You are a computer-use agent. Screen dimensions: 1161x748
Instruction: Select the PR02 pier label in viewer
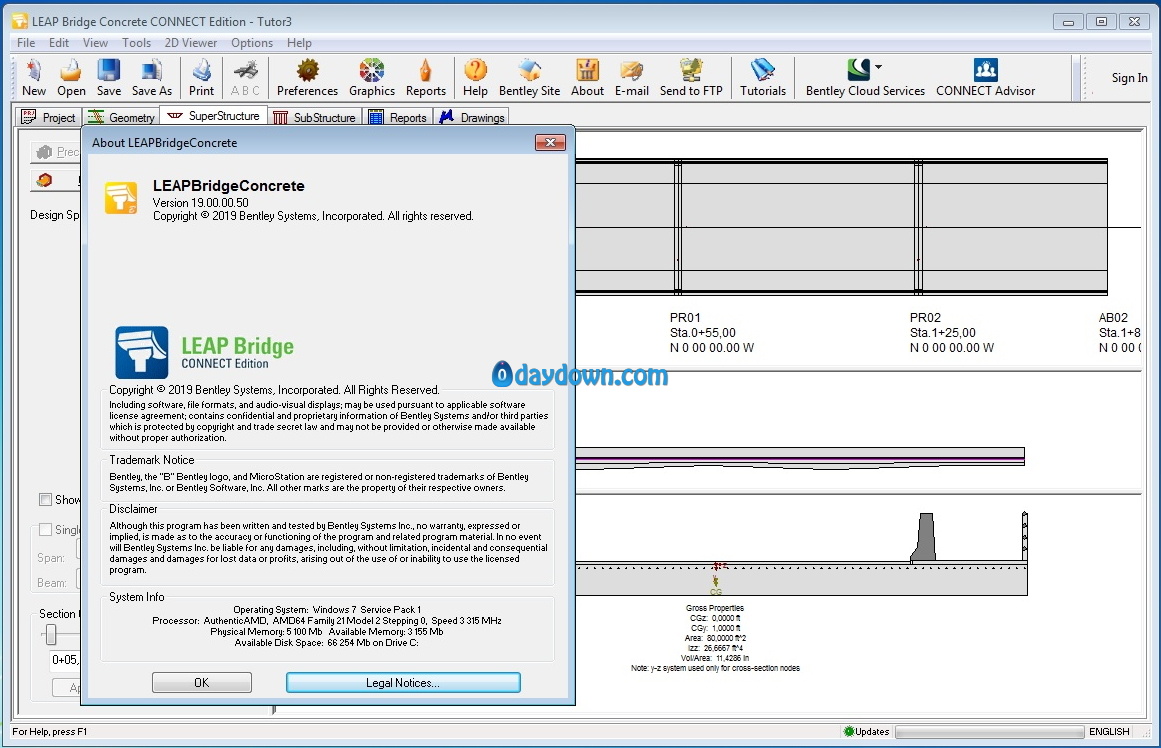pos(925,318)
